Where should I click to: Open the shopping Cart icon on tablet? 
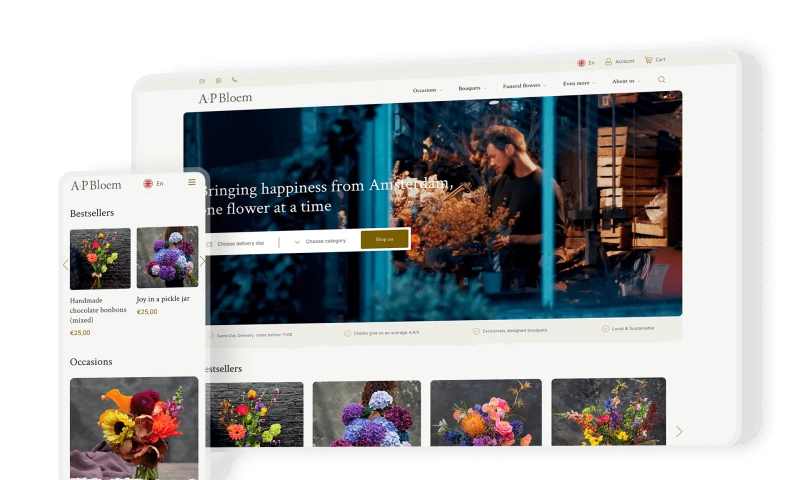pyautogui.click(x=648, y=60)
